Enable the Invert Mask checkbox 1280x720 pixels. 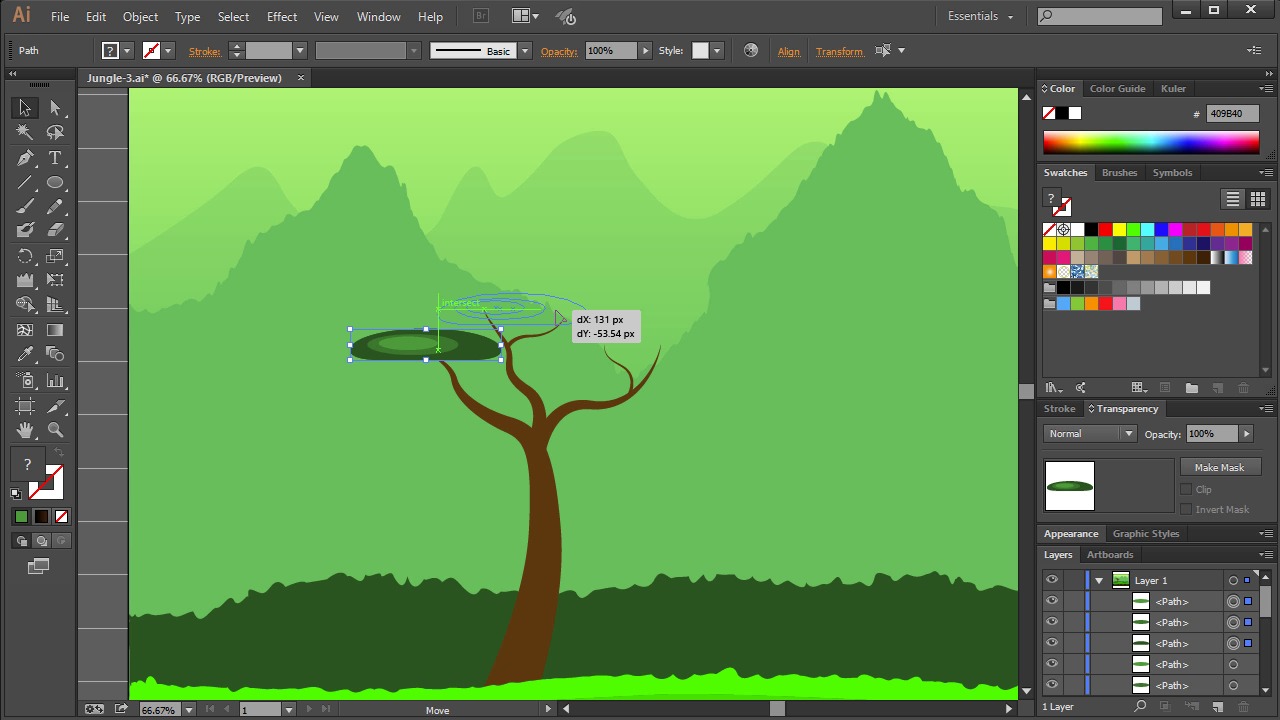1186,509
